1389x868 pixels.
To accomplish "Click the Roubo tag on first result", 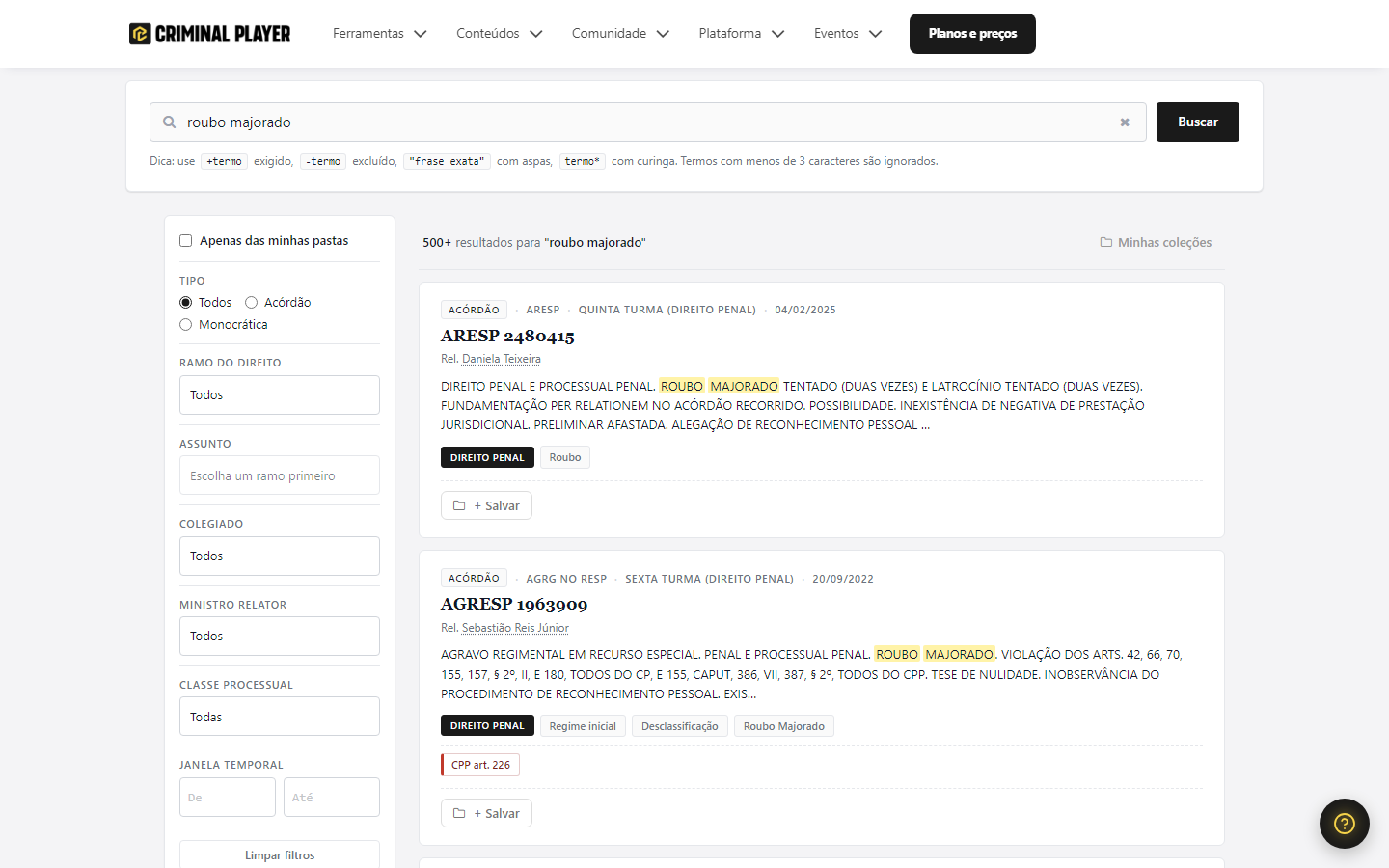I will point(565,457).
